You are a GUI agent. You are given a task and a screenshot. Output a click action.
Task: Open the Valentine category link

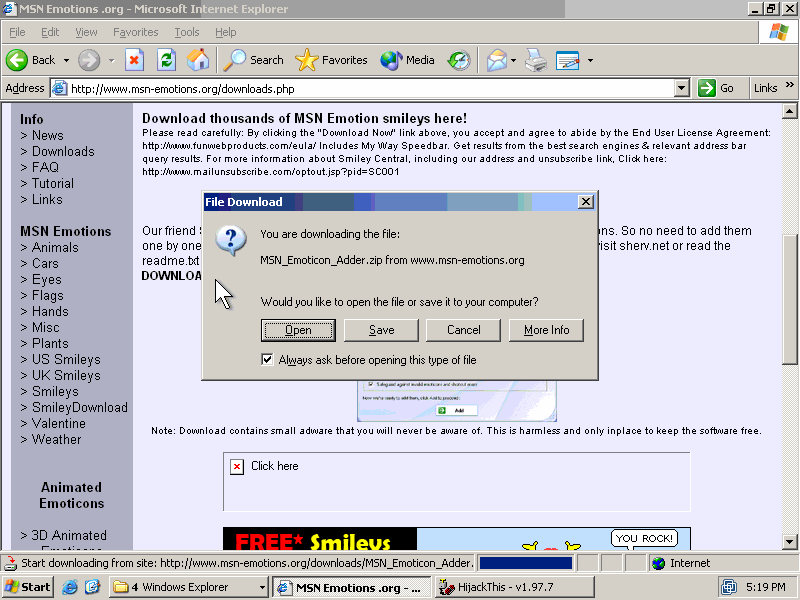59,423
